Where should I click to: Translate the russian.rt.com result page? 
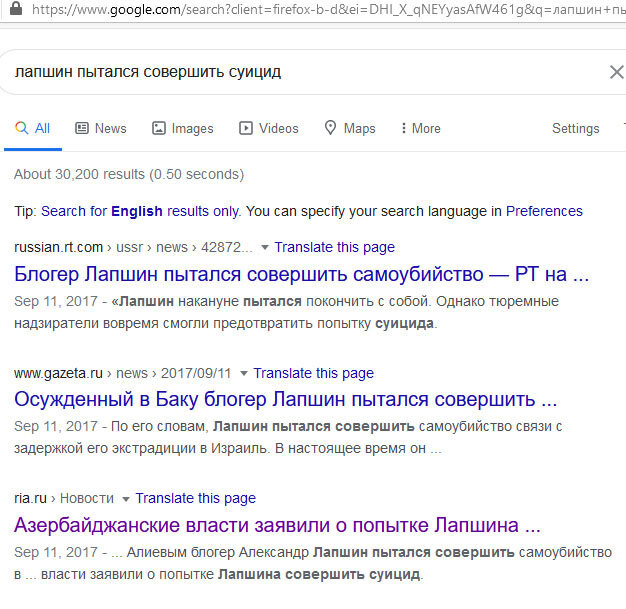[x=335, y=247]
